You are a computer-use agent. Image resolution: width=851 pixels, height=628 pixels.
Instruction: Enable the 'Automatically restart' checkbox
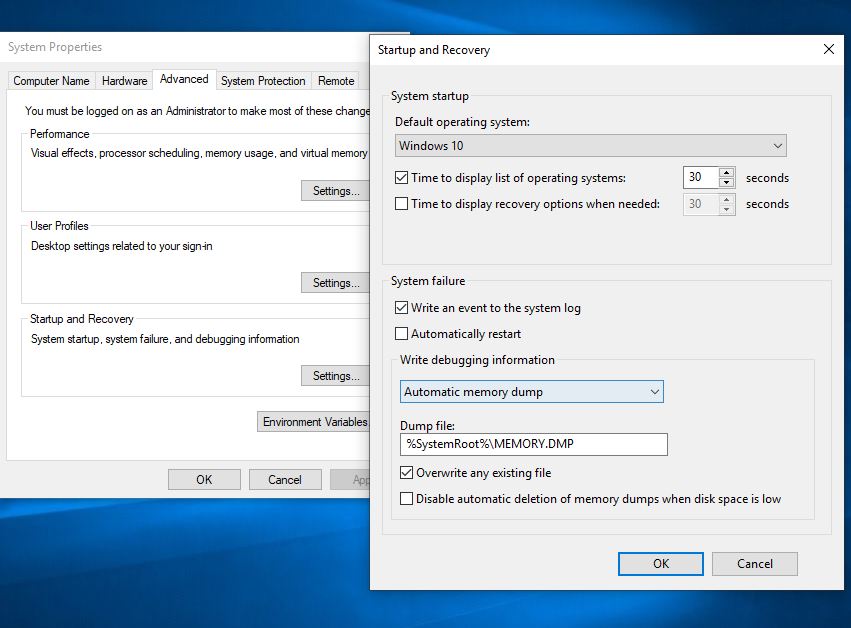(x=402, y=334)
